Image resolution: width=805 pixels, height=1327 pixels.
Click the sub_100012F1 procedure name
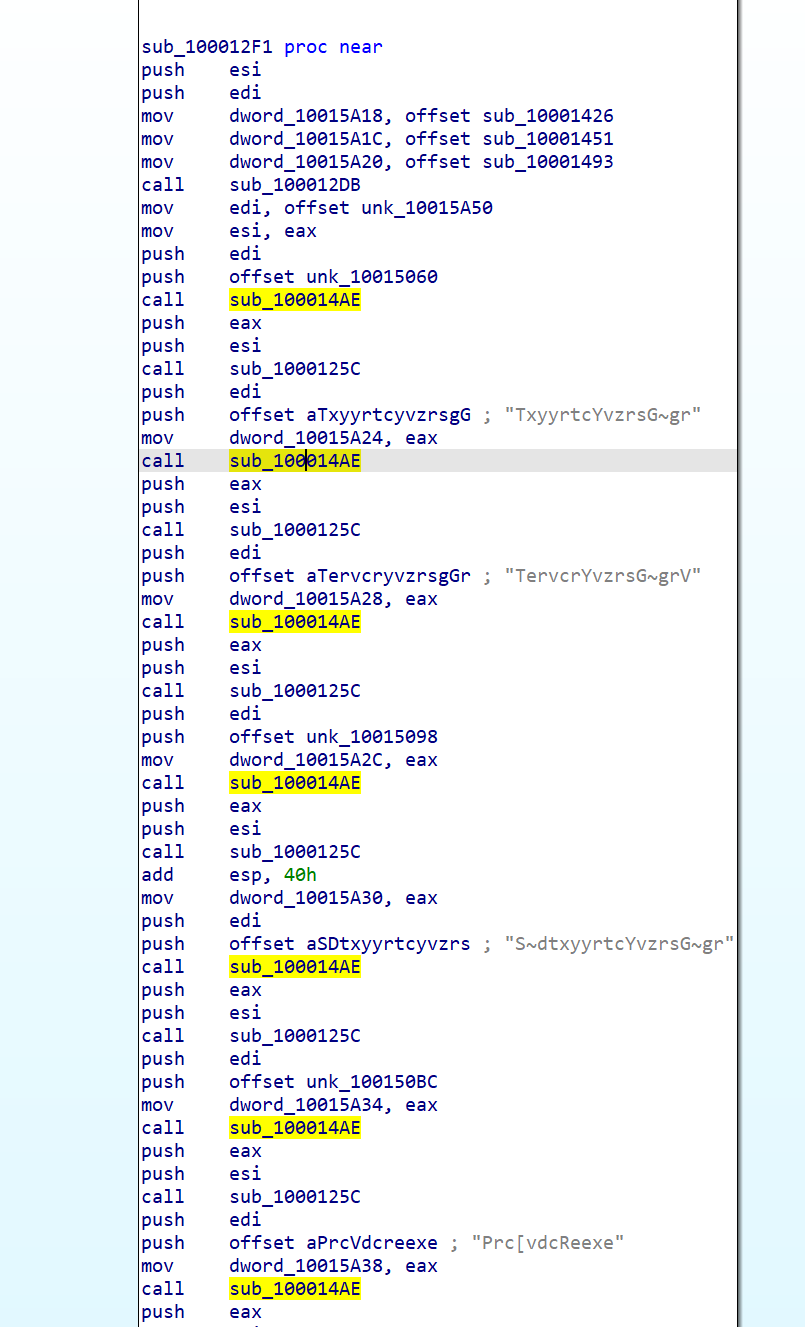[207, 47]
